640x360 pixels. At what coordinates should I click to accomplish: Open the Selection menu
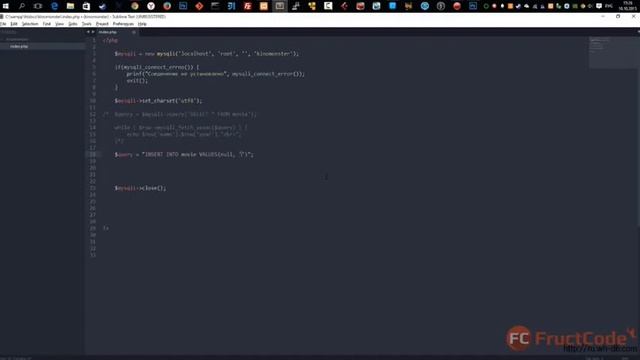click(x=30, y=24)
